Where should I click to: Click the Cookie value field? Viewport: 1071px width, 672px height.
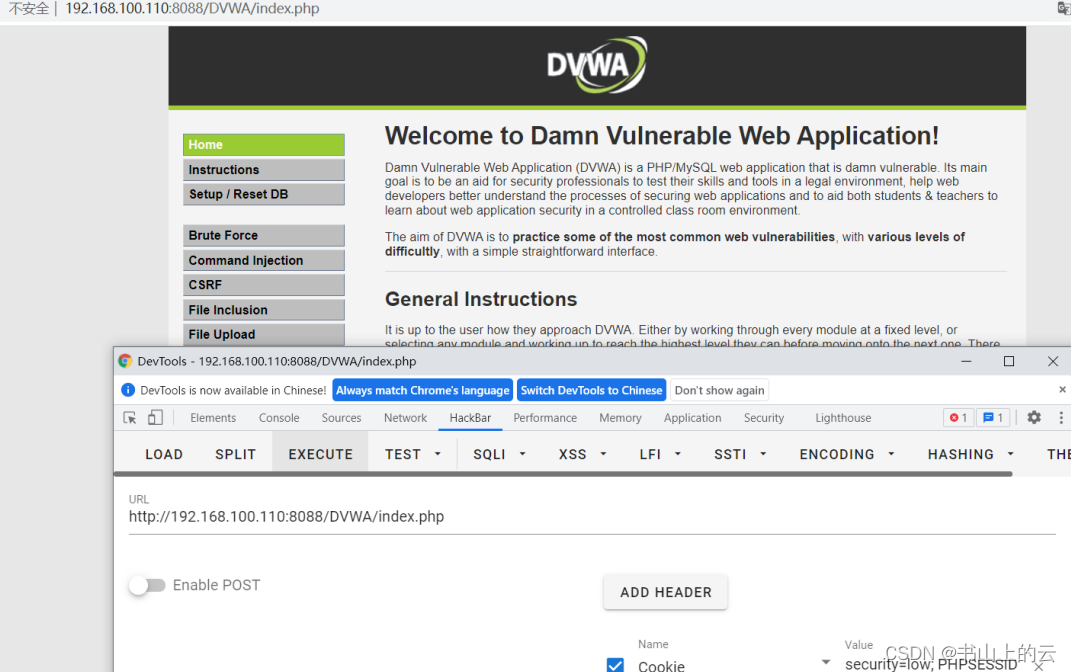(x=932, y=664)
